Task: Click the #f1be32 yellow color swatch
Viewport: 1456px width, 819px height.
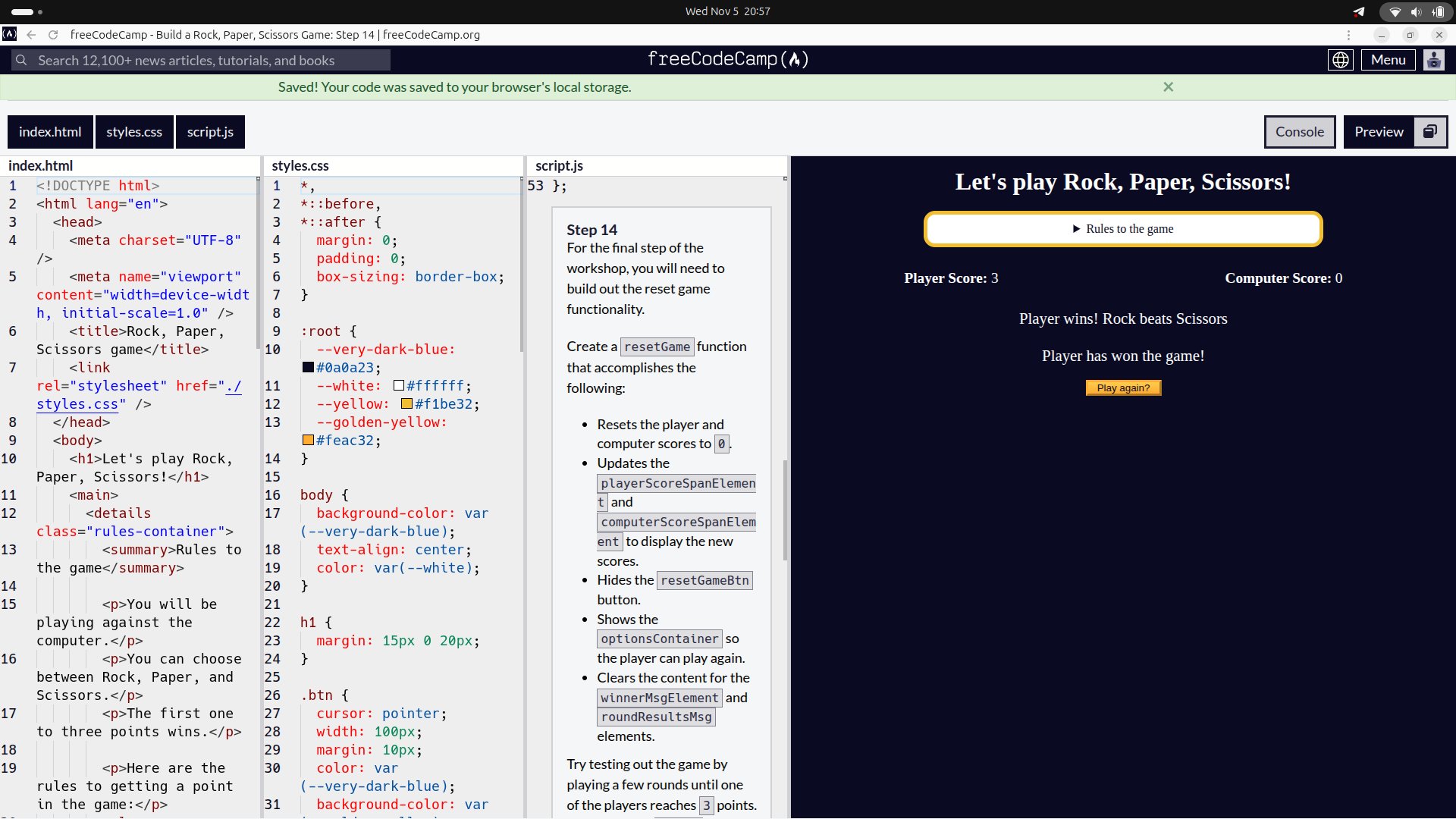Action: click(x=406, y=404)
